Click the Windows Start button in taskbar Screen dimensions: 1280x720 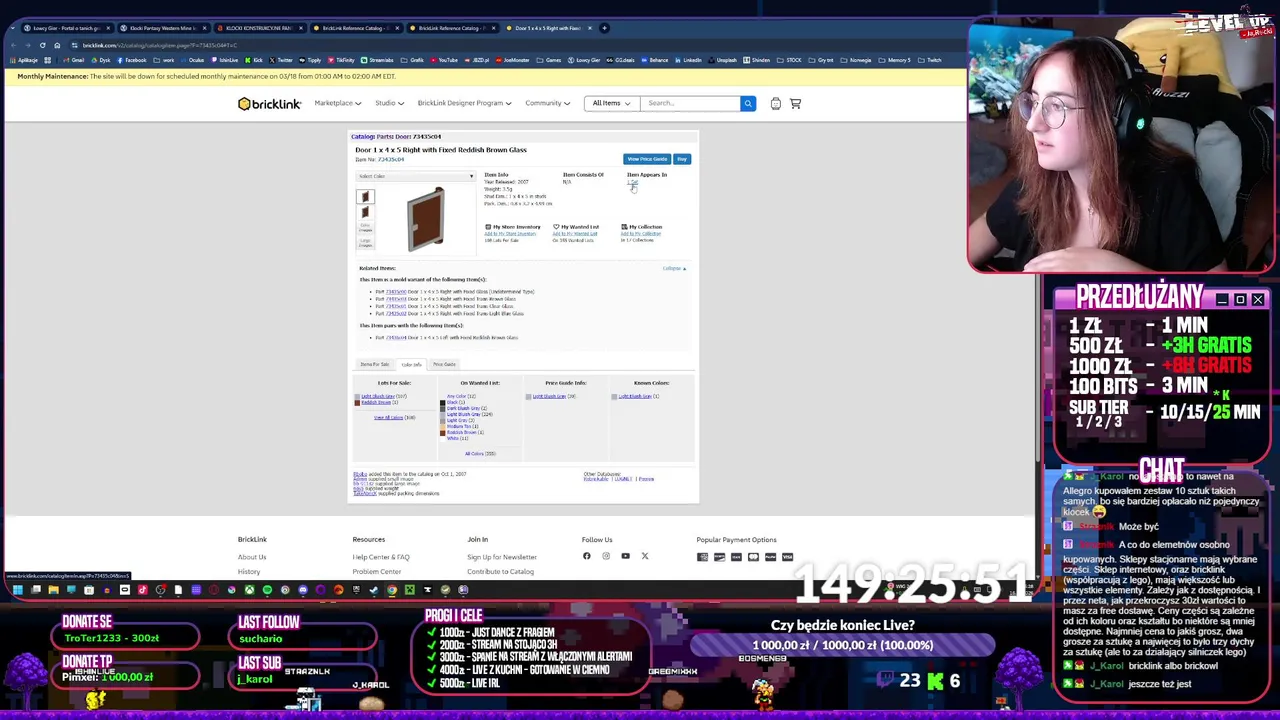click(x=17, y=590)
